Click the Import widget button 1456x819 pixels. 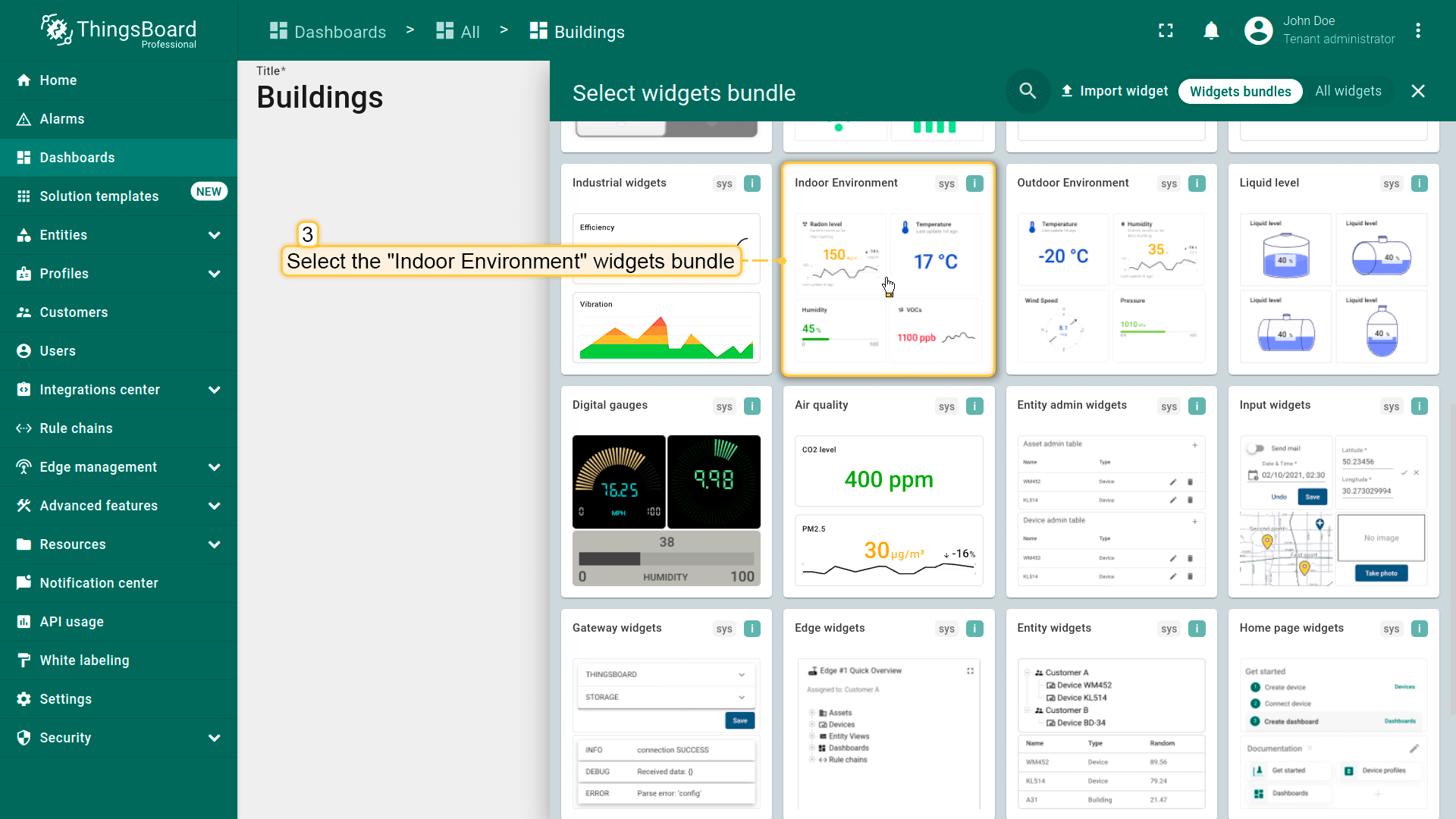[1114, 91]
